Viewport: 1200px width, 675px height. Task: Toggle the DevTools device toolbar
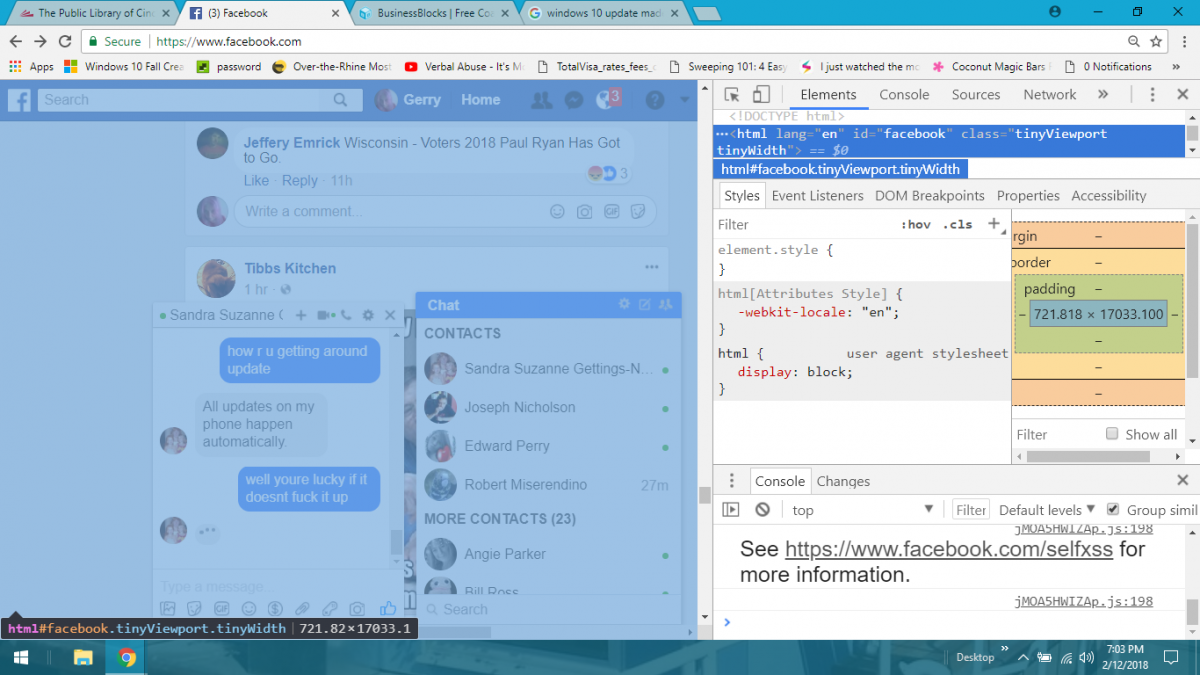coord(761,95)
